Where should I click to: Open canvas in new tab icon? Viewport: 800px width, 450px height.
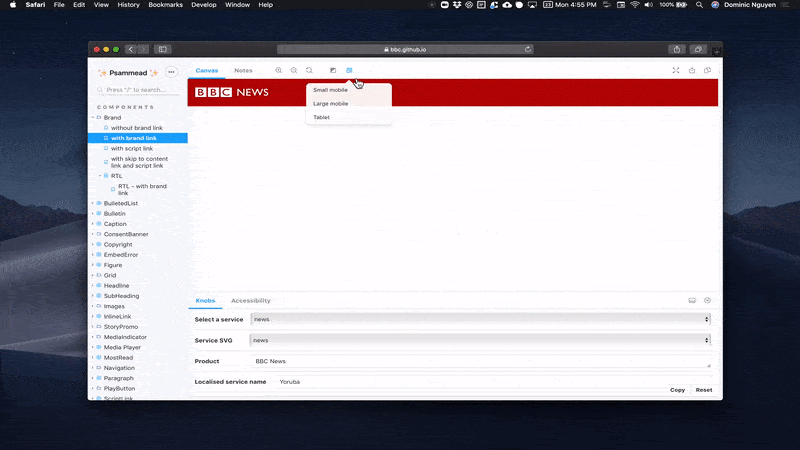[x=692, y=70]
